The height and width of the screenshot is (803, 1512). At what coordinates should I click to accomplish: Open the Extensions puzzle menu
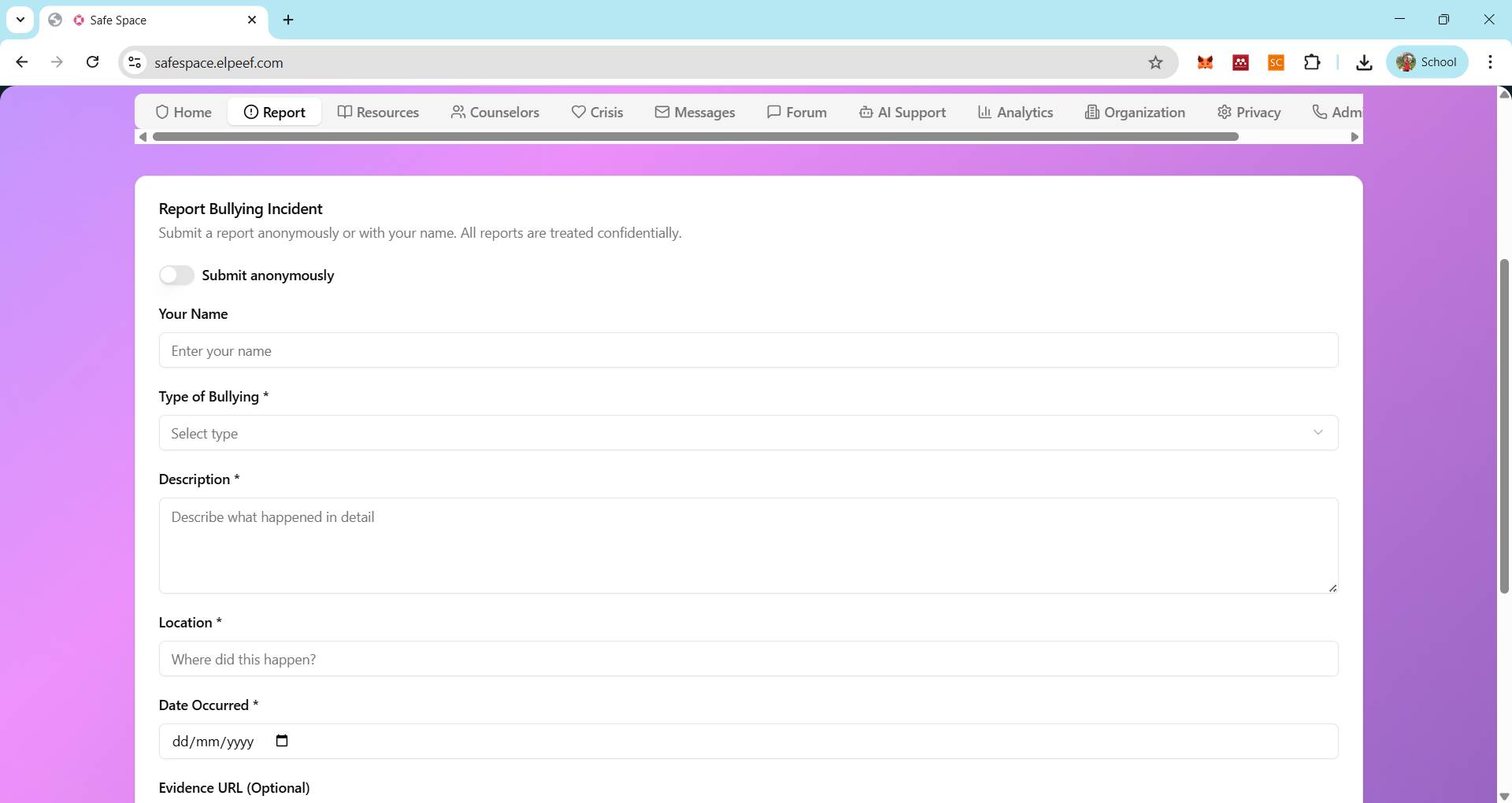point(1312,62)
